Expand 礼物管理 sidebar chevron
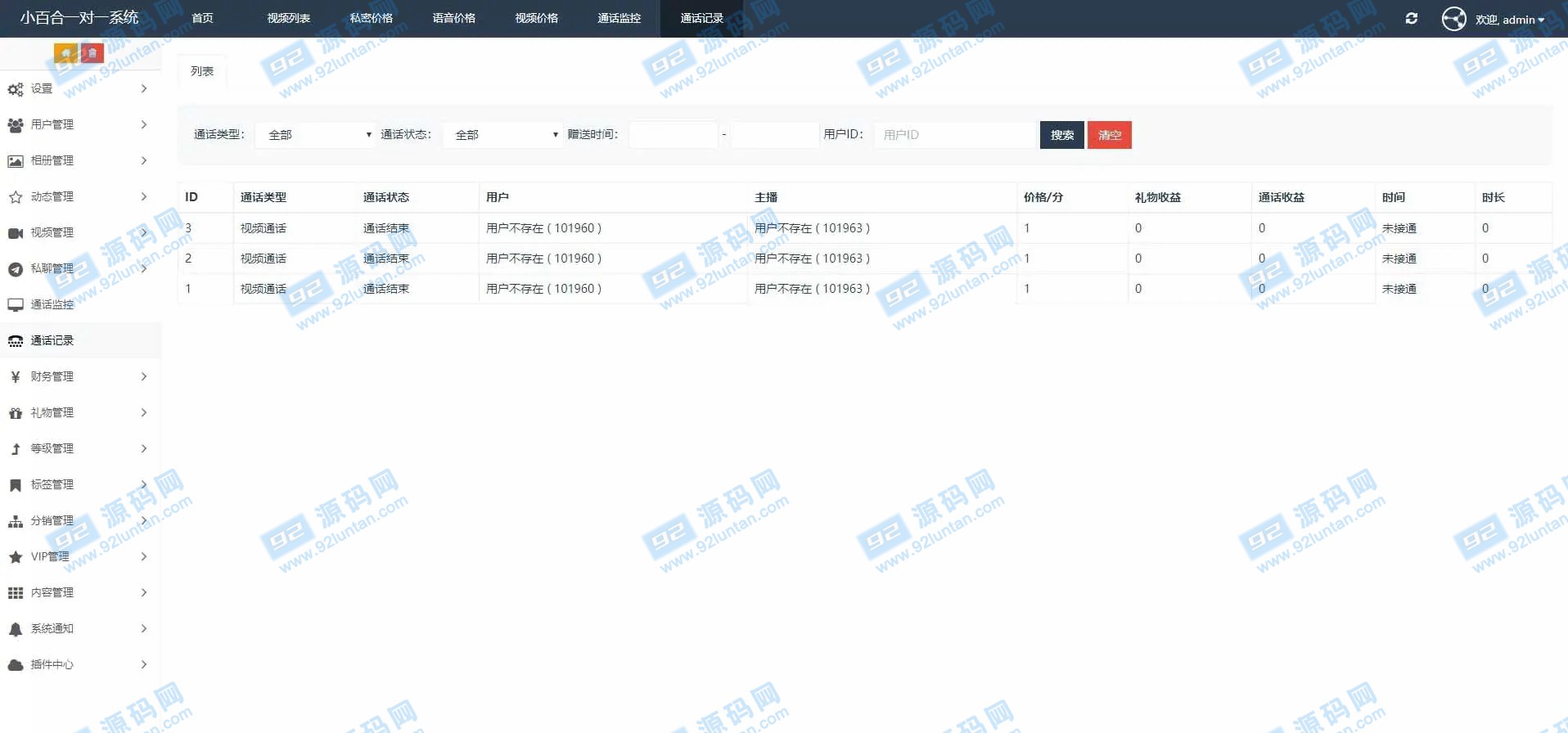Screen dimensions: 1568x733 click(144, 412)
